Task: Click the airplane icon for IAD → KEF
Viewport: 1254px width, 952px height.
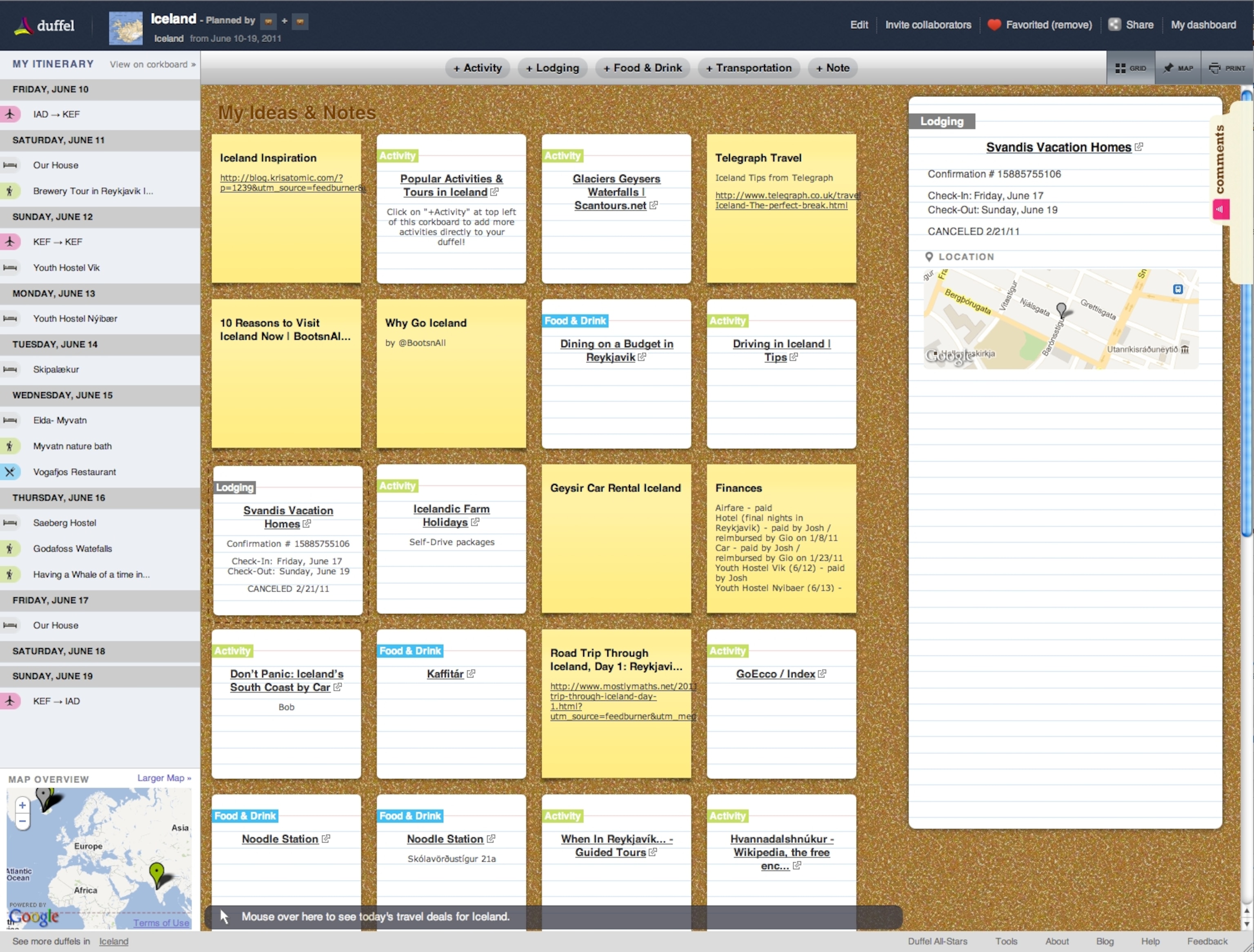Action: tap(10, 114)
